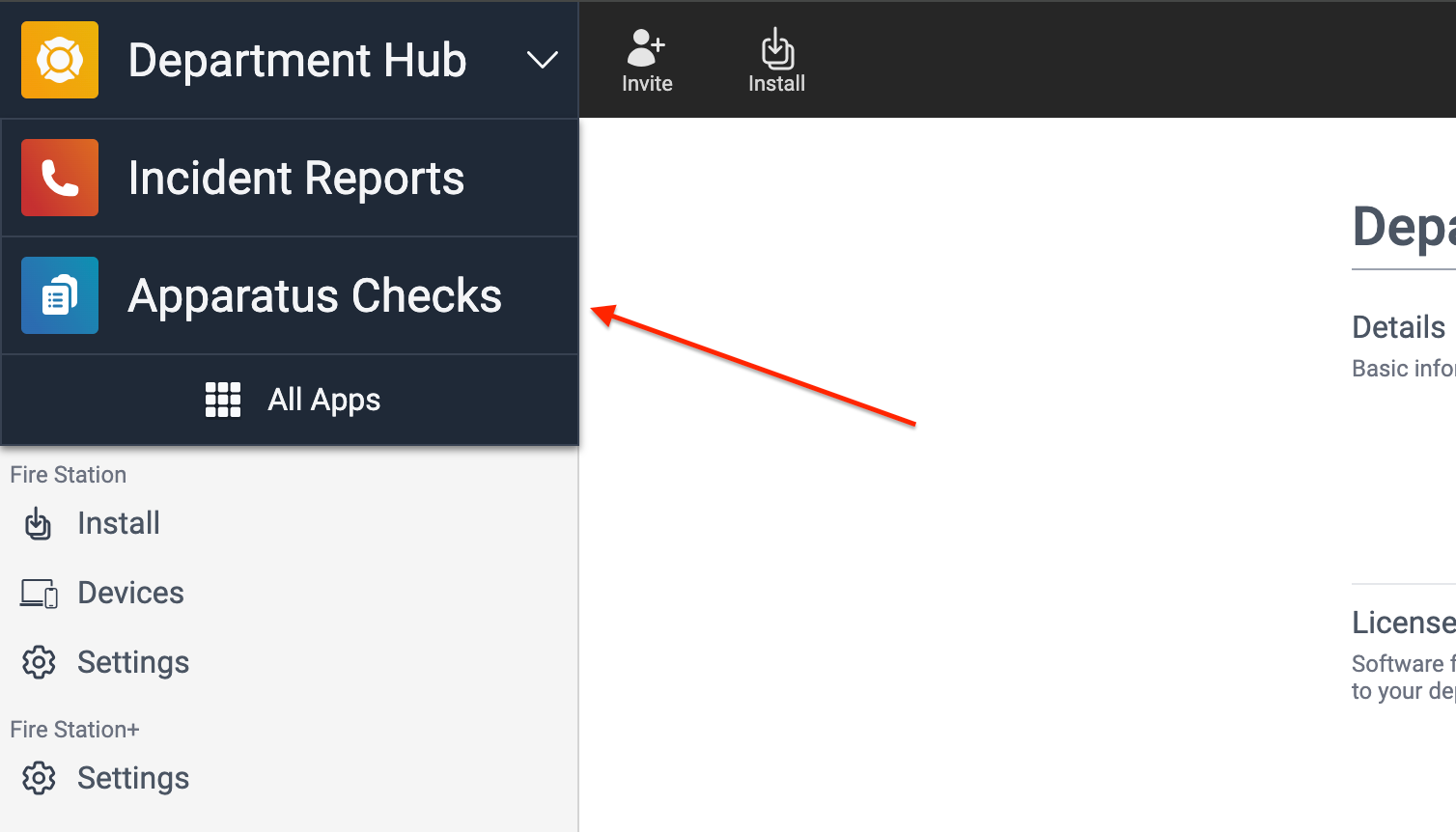
Task: Click the Details section heading
Action: pos(1399,327)
